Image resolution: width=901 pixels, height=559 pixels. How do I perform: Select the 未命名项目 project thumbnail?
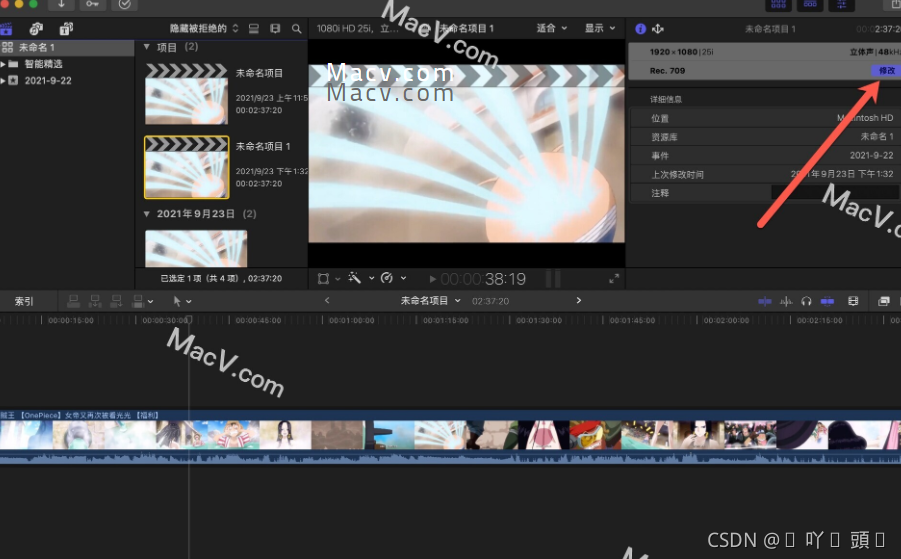[186, 94]
